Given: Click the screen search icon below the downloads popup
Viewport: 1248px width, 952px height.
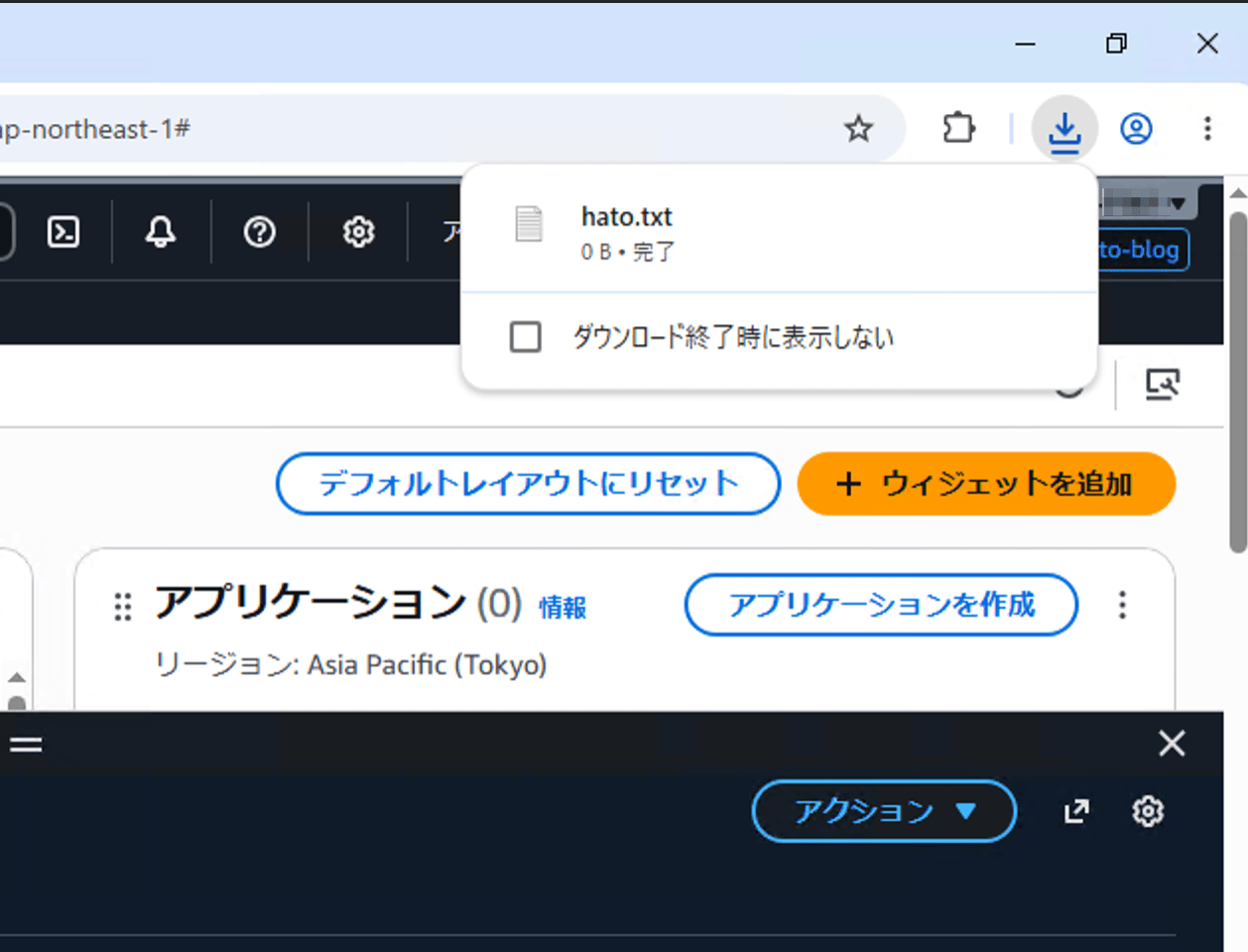Looking at the screenshot, I should click(1162, 384).
